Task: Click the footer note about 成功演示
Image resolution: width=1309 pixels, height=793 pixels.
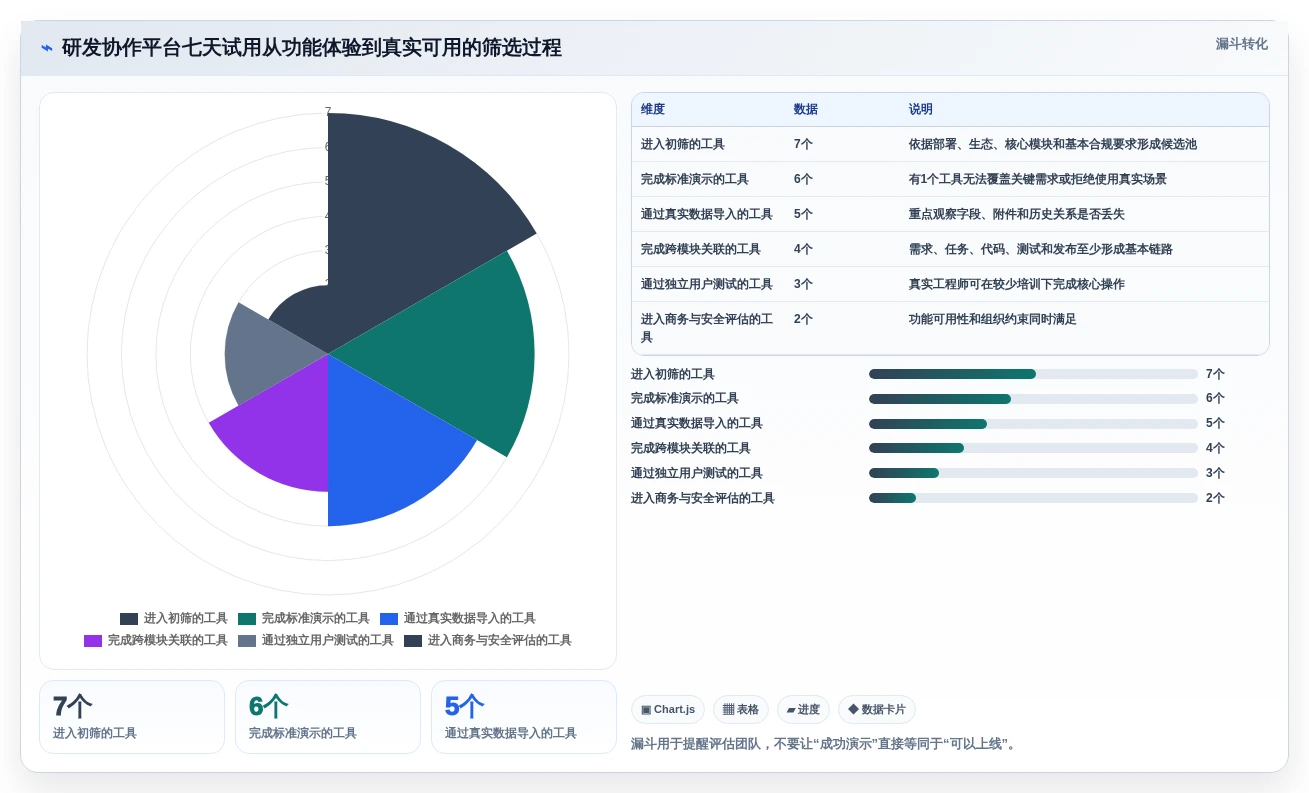Action: [x=825, y=744]
